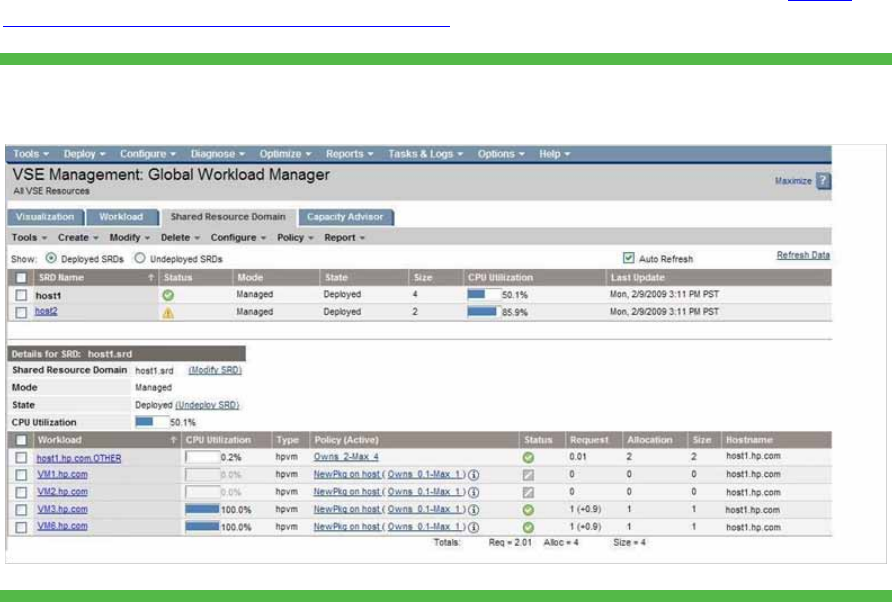Switch to the Capacity Advisor tab
The image size is (892, 602).
(345, 217)
